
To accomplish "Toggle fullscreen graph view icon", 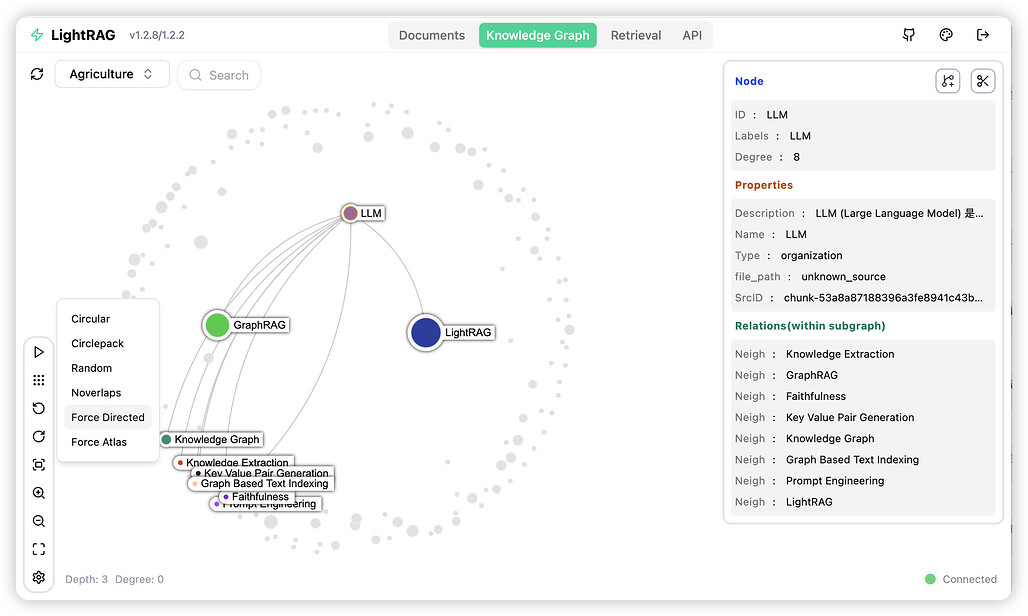I will pyautogui.click(x=39, y=549).
